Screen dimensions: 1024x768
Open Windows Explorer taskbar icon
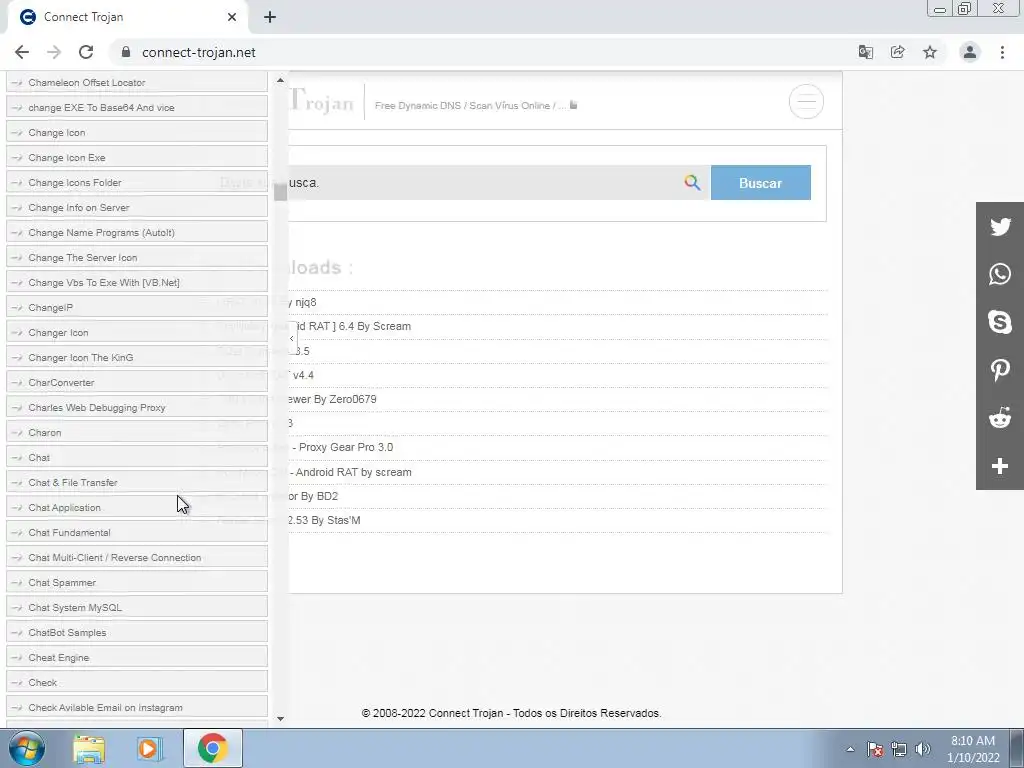click(x=89, y=748)
